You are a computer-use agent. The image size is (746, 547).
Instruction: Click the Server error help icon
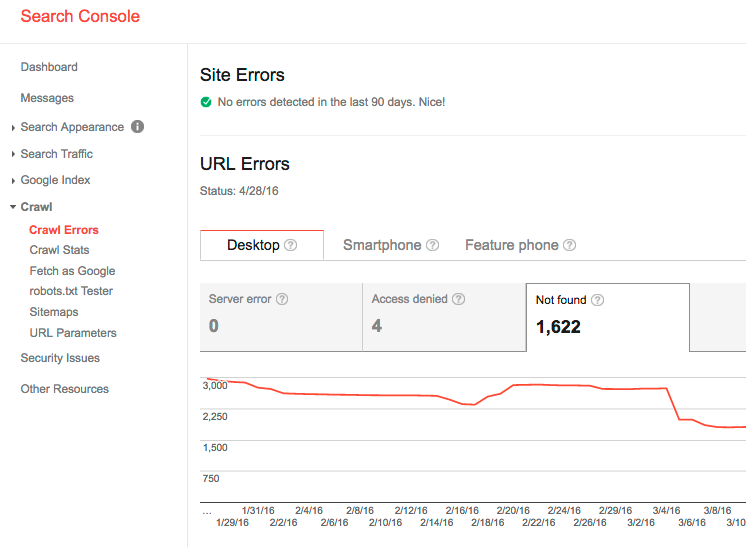point(282,299)
